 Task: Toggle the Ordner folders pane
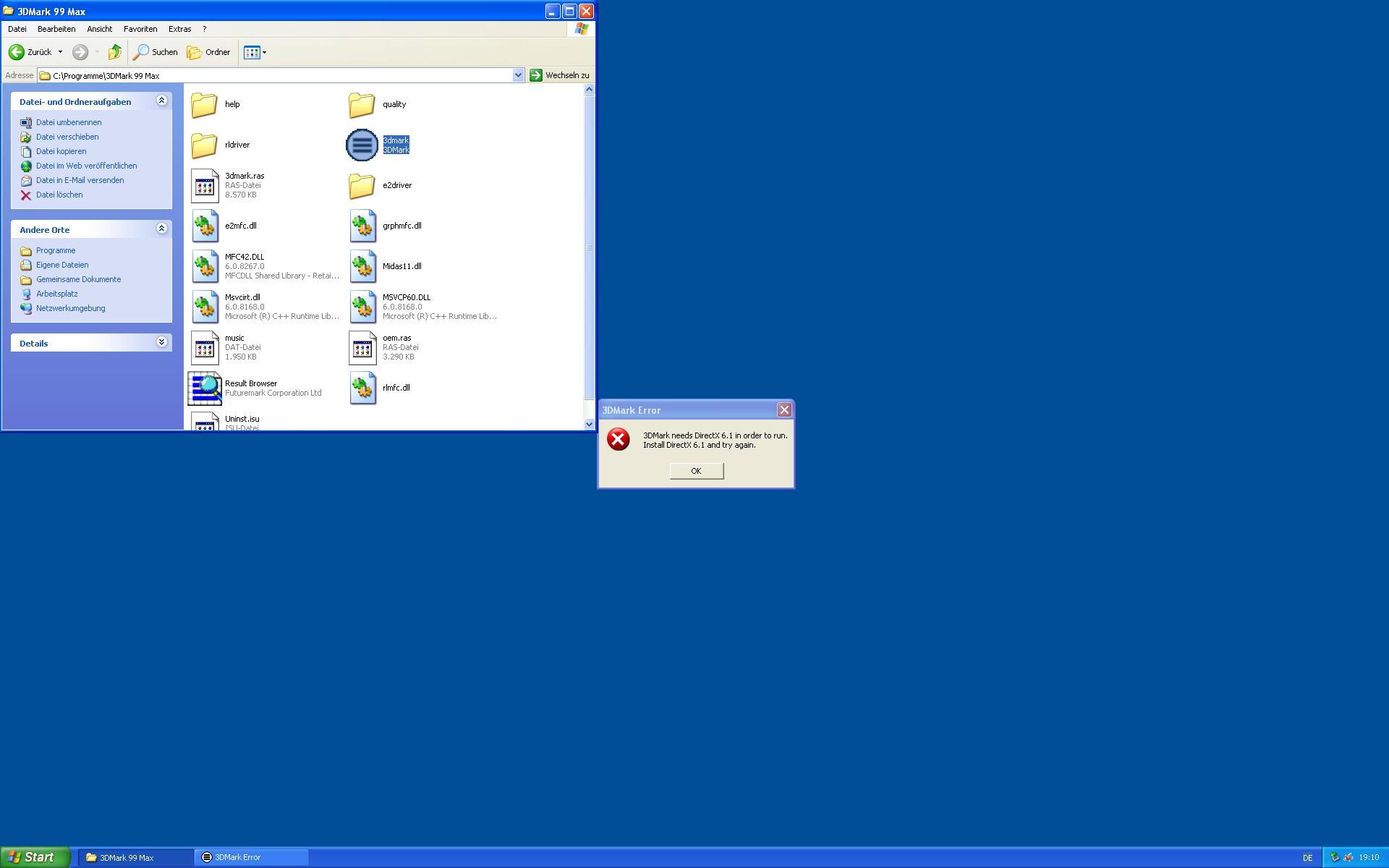(x=208, y=52)
